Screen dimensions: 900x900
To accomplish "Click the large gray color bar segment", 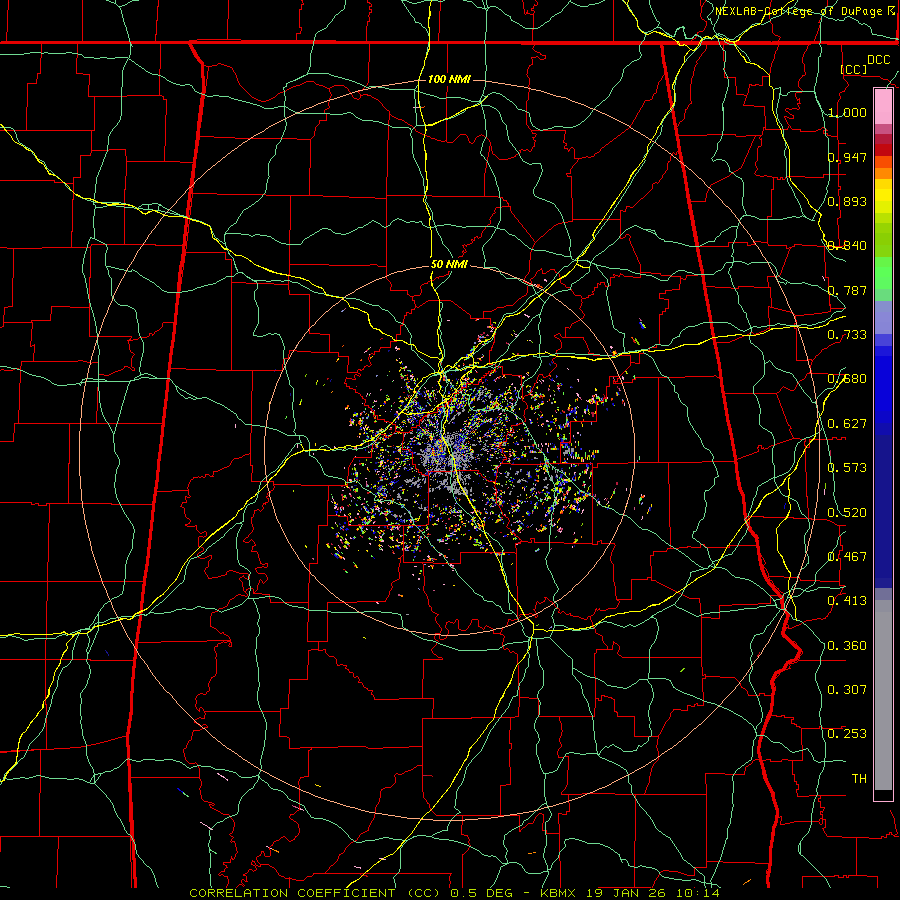I will 883,695.
